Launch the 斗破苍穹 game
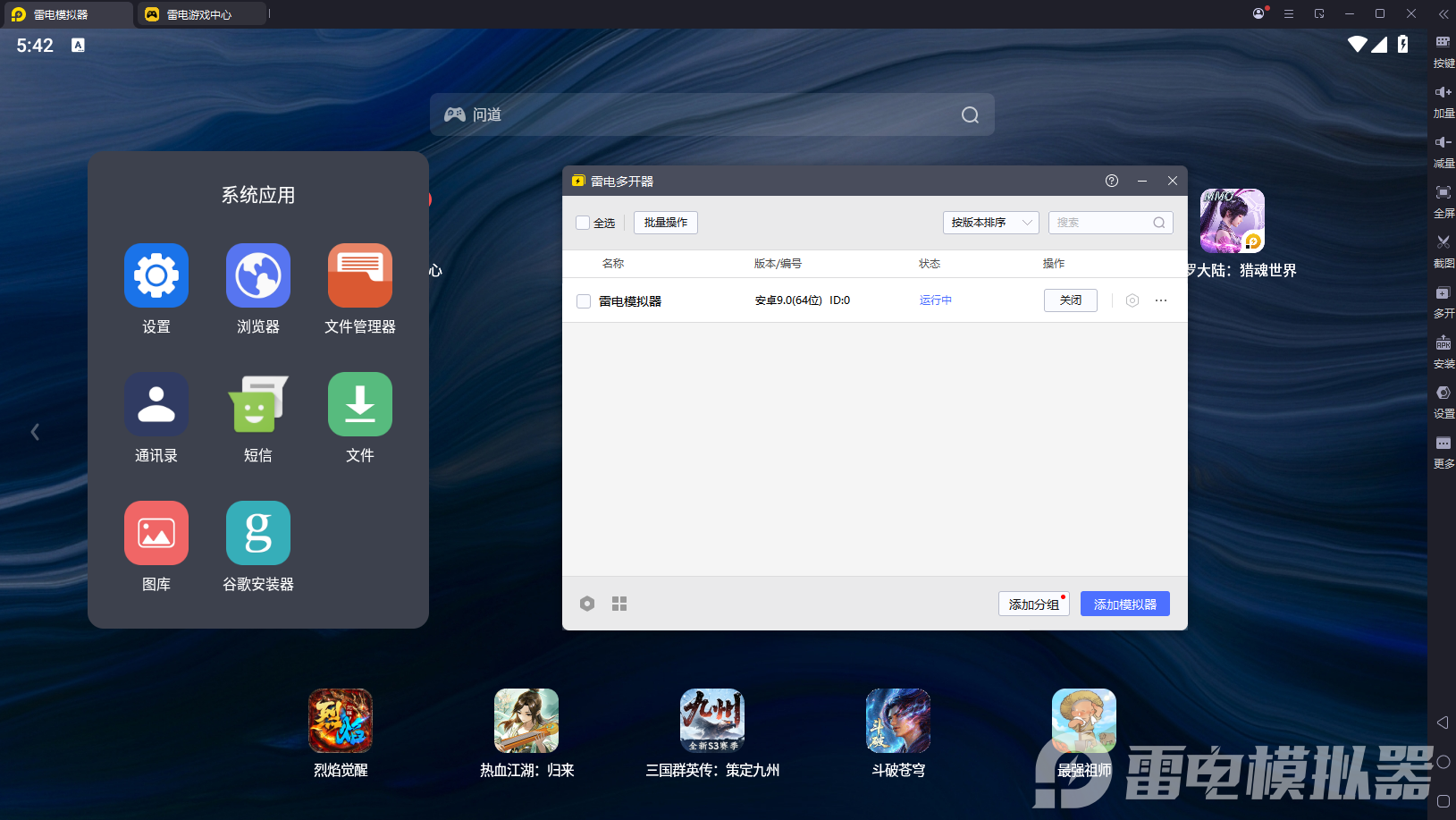Image resolution: width=1456 pixels, height=820 pixels. click(x=898, y=721)
